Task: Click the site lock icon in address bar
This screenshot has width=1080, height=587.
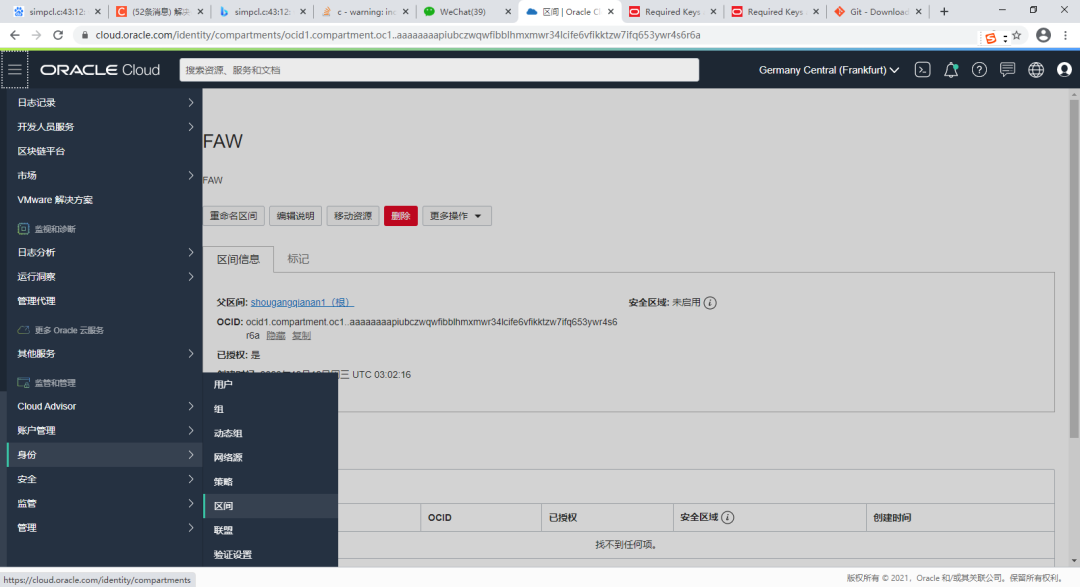Action: (x=84, y=35)
